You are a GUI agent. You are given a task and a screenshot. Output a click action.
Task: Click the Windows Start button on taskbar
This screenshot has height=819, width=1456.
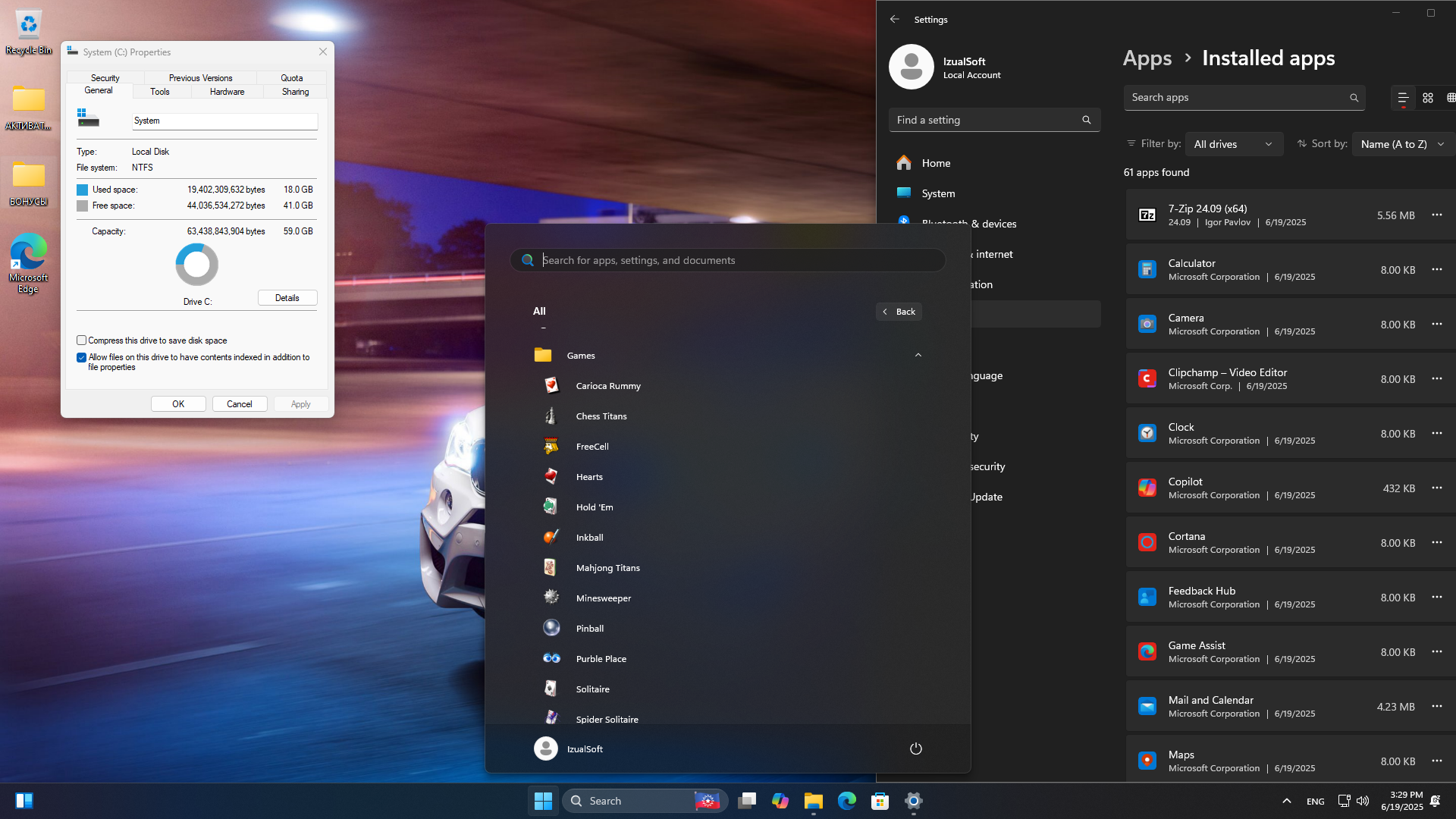[543, 801]
